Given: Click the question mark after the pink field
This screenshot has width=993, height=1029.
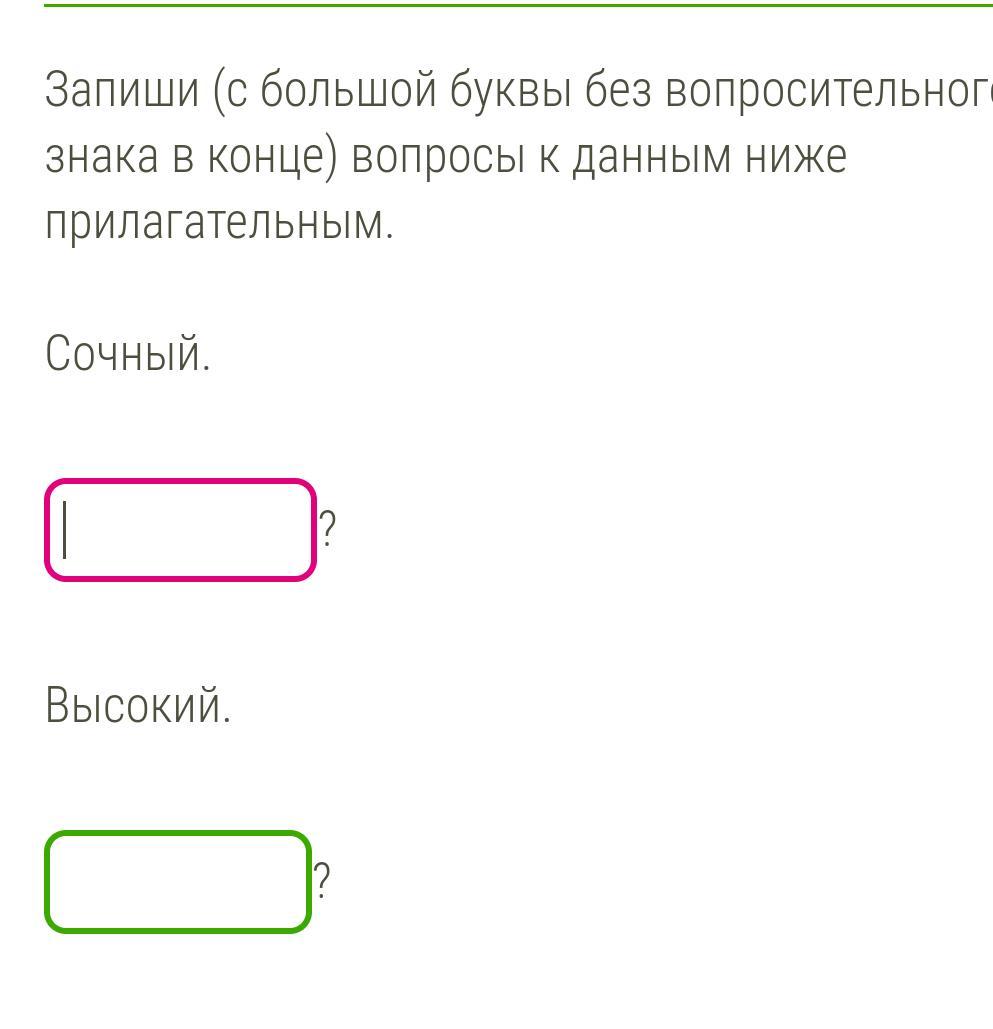Looking at the screenshot, I should [327, 528].
